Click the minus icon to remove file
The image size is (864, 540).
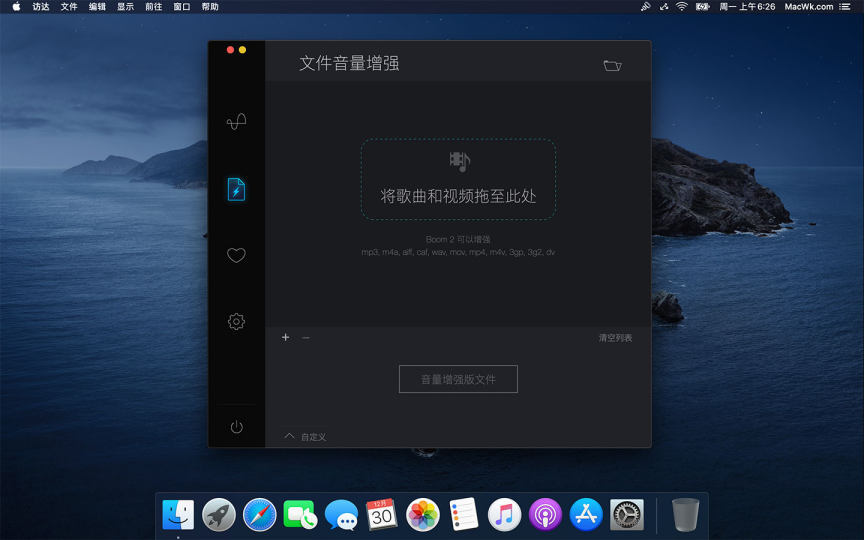point(306,338)
